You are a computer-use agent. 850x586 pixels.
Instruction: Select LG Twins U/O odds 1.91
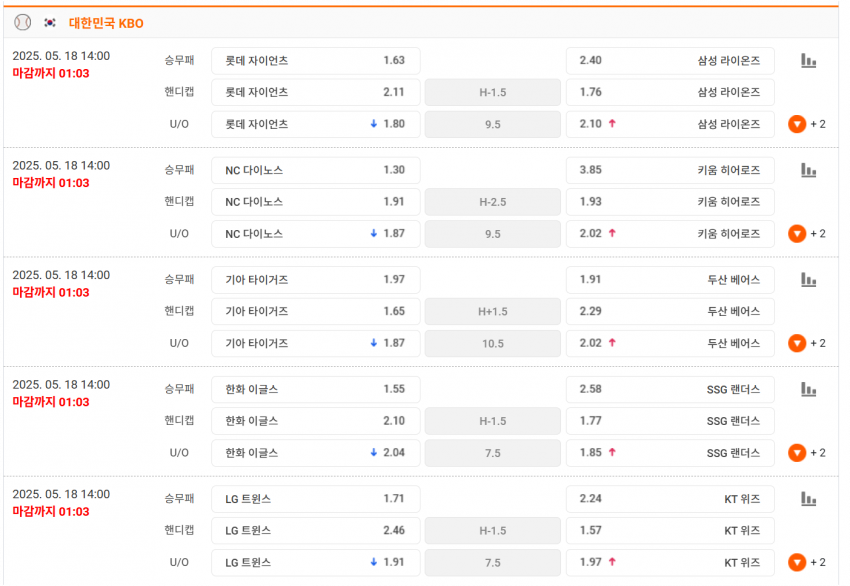[x=315, y=562]
